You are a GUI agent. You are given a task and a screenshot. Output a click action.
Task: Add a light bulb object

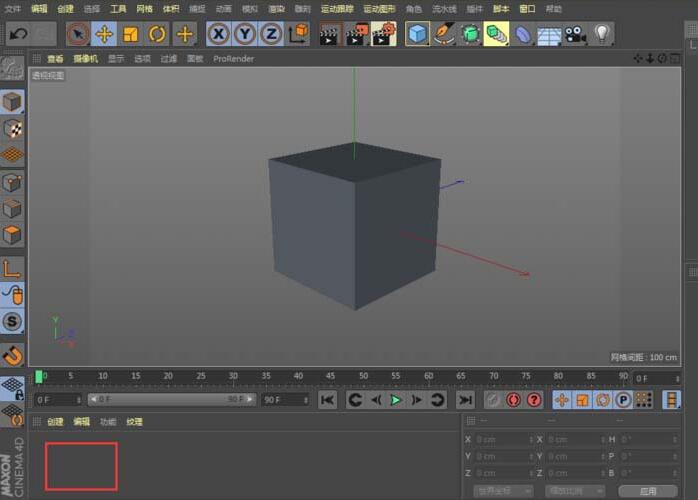coord(602,34)
